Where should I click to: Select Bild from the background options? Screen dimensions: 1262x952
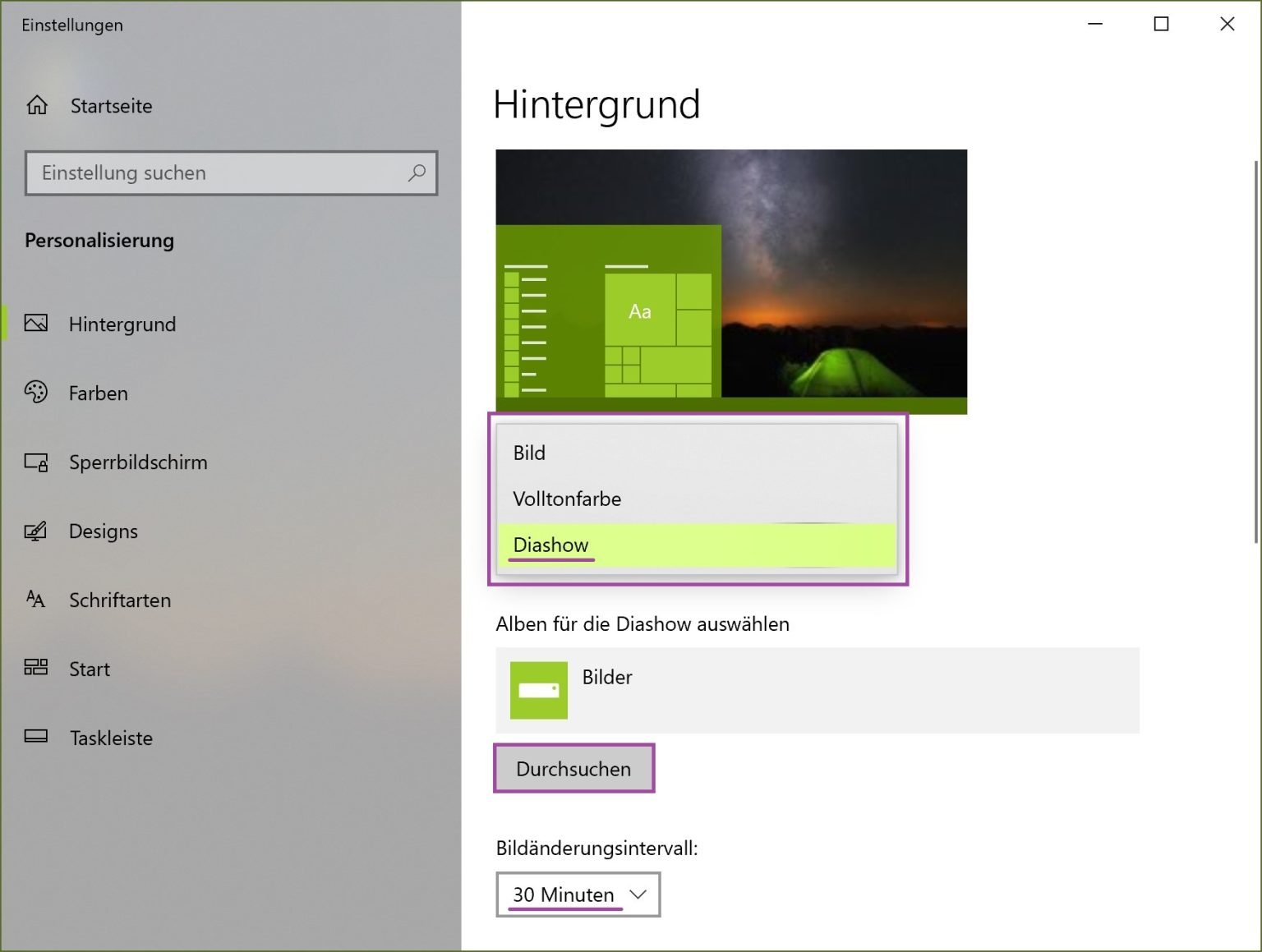530,453
